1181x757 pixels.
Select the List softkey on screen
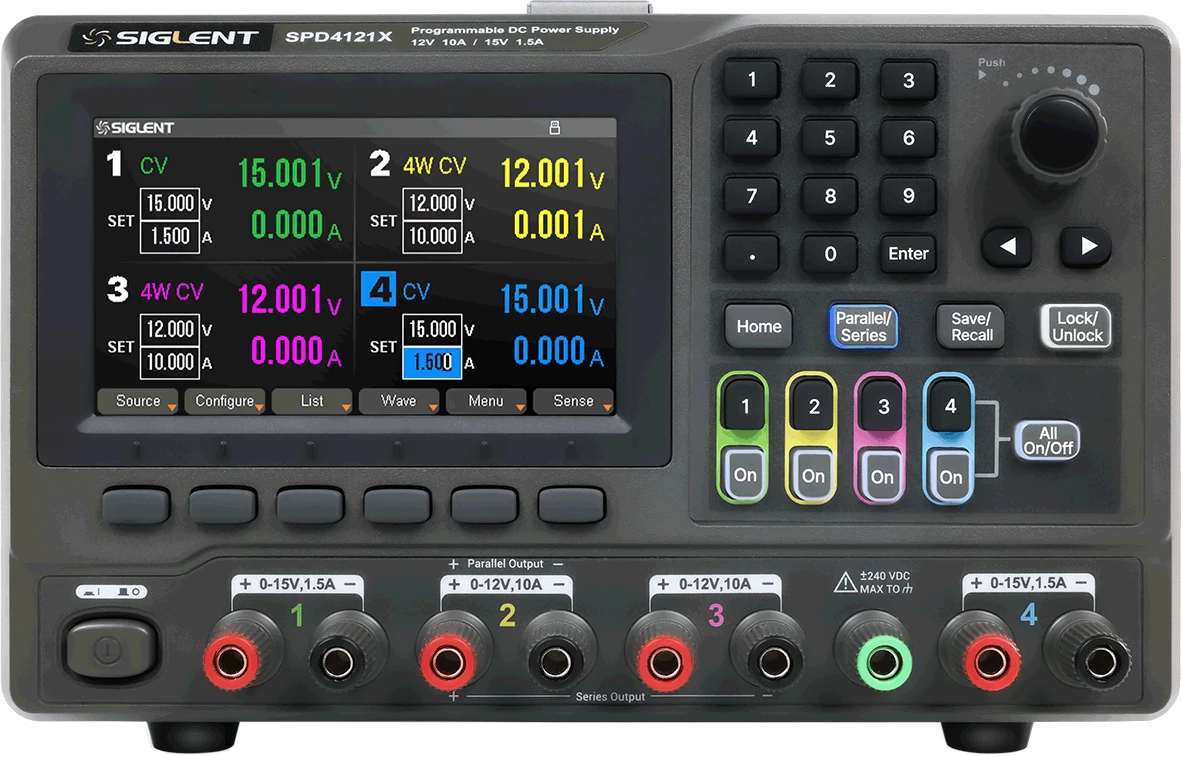[x=312, y=401]
